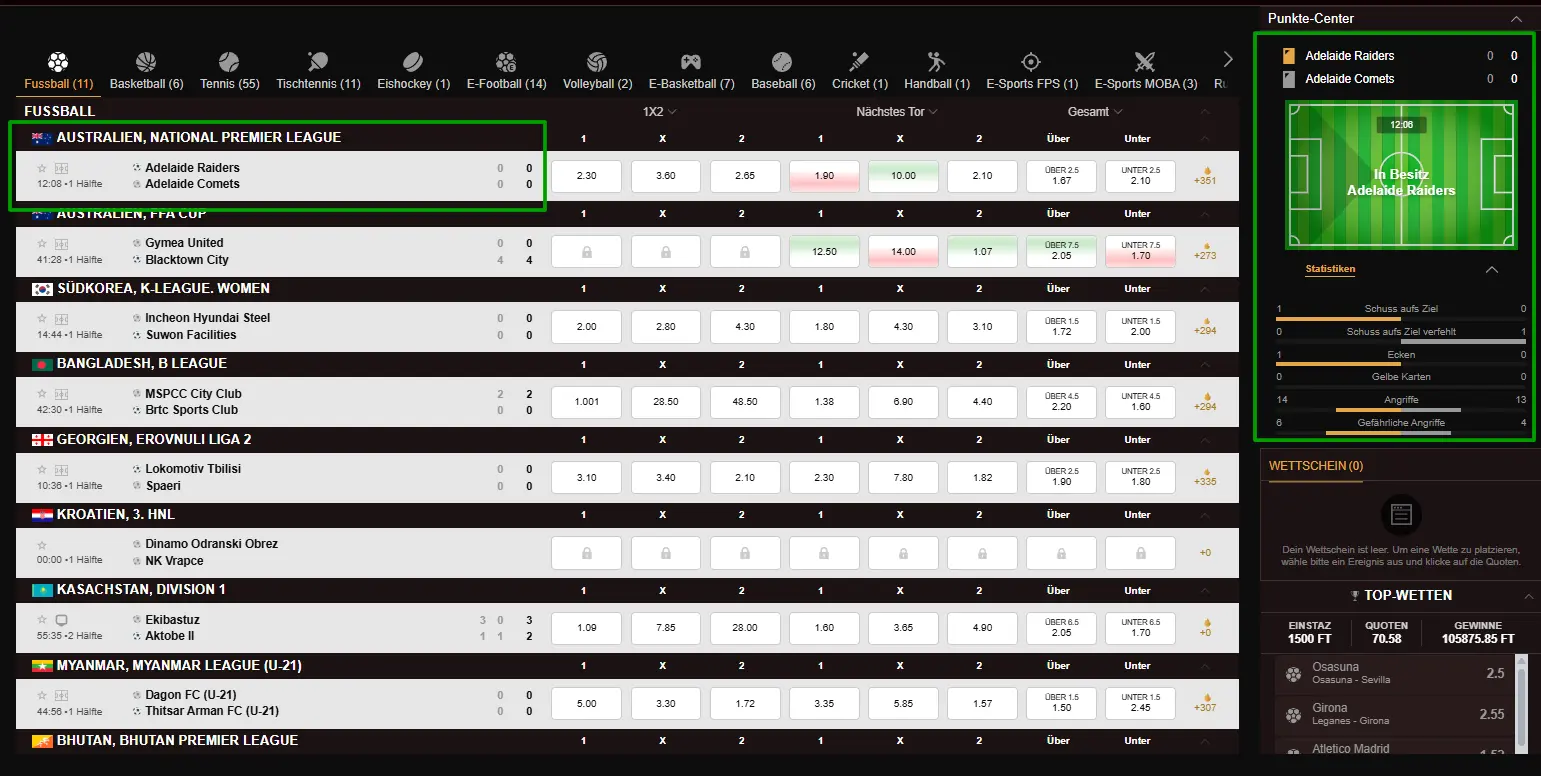The height and width of the screenshot is (776, 1541).
Task: Switch to the Basketball (6) tab
Action: 147,71
